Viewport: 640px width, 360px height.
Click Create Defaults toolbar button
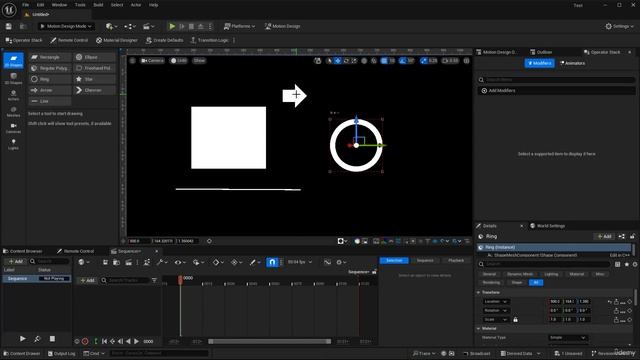tap(164, 40)
